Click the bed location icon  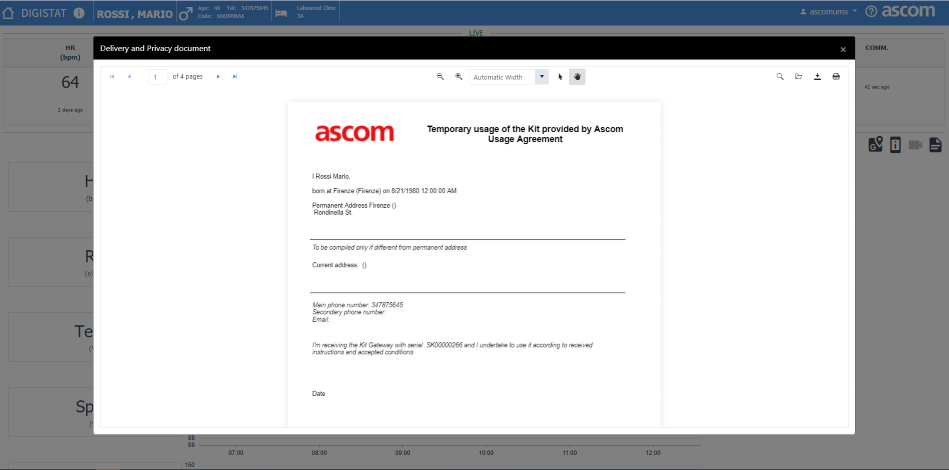(281, 13)
